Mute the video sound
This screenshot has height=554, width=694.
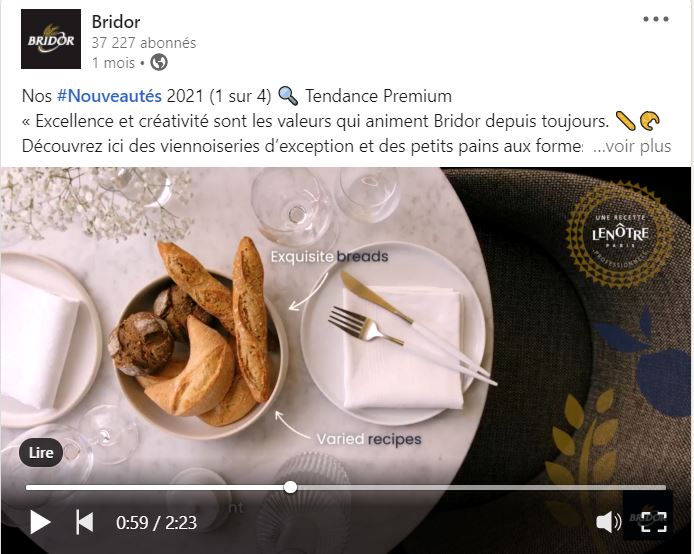(609, 522)
